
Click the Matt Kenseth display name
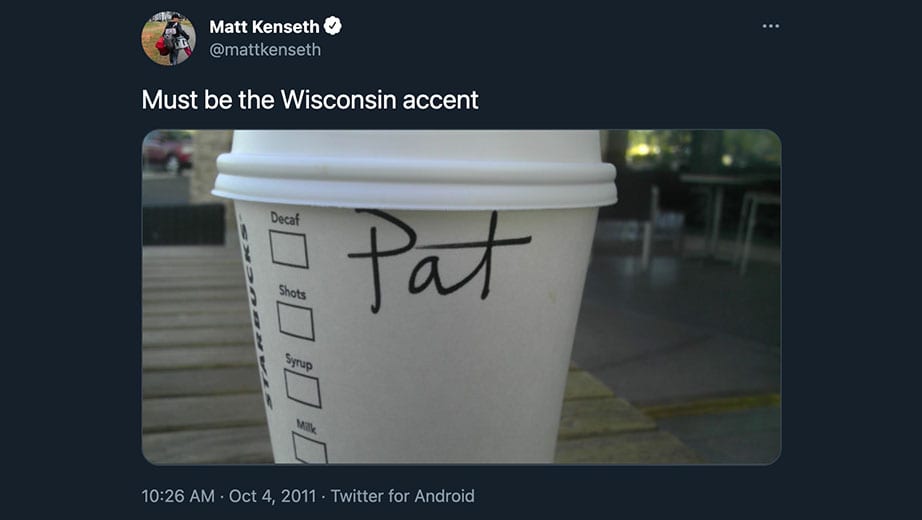pyautogui.click(x=264, y=26)
